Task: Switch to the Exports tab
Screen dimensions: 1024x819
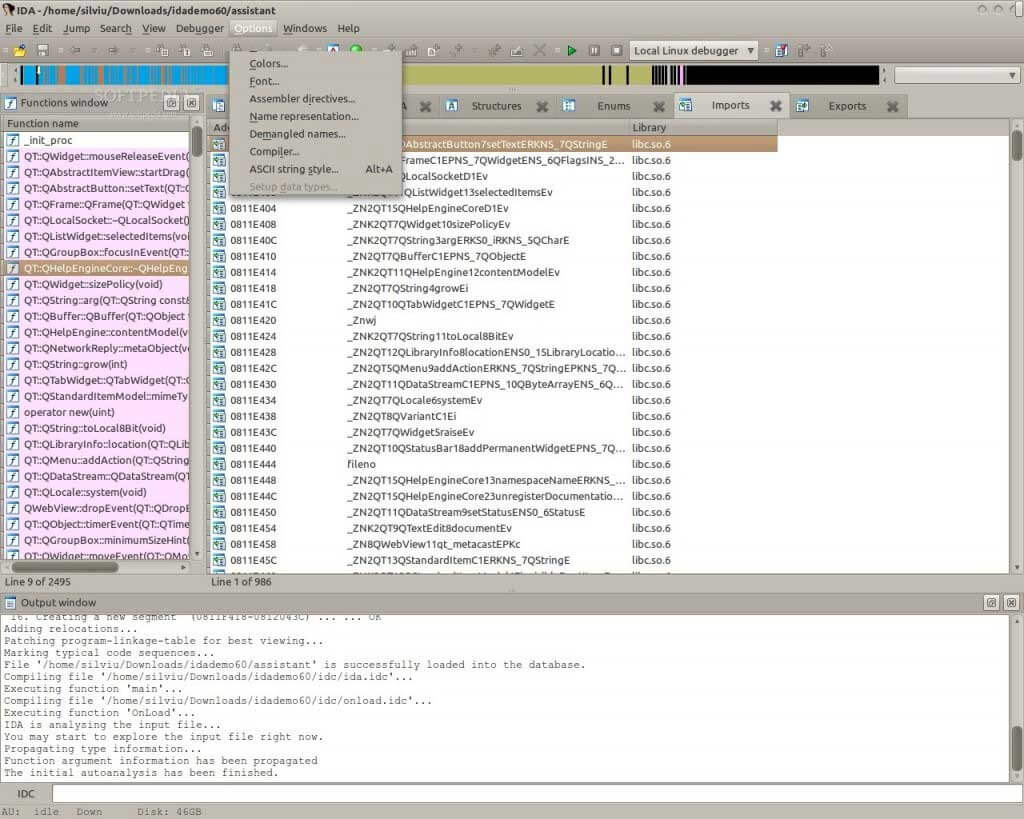Action: [x=847, y=105]
